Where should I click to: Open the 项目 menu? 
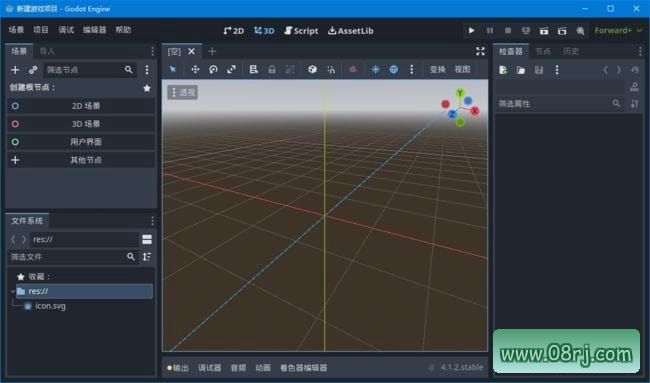tap(41, 30)
